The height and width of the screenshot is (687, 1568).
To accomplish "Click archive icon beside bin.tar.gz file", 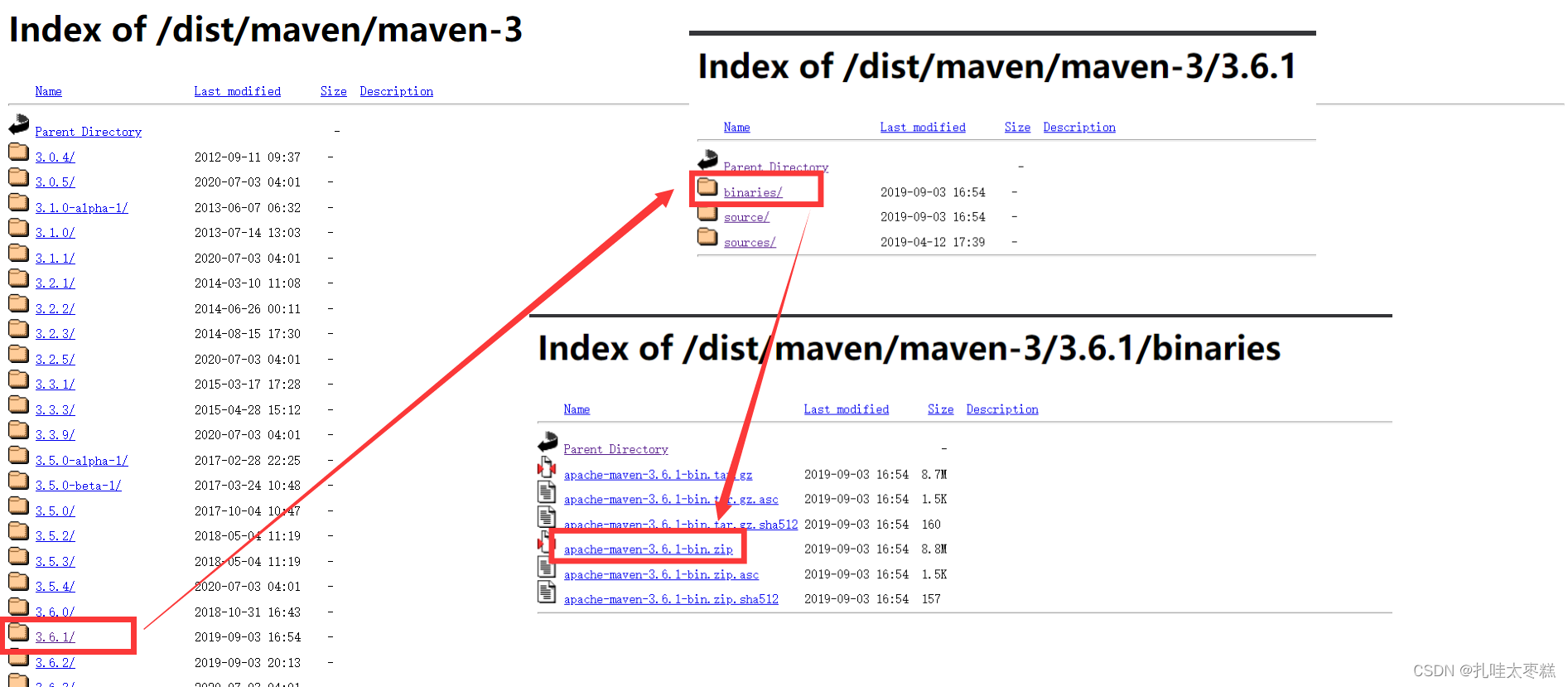I will pyautogui.click(x=547, y=467).
